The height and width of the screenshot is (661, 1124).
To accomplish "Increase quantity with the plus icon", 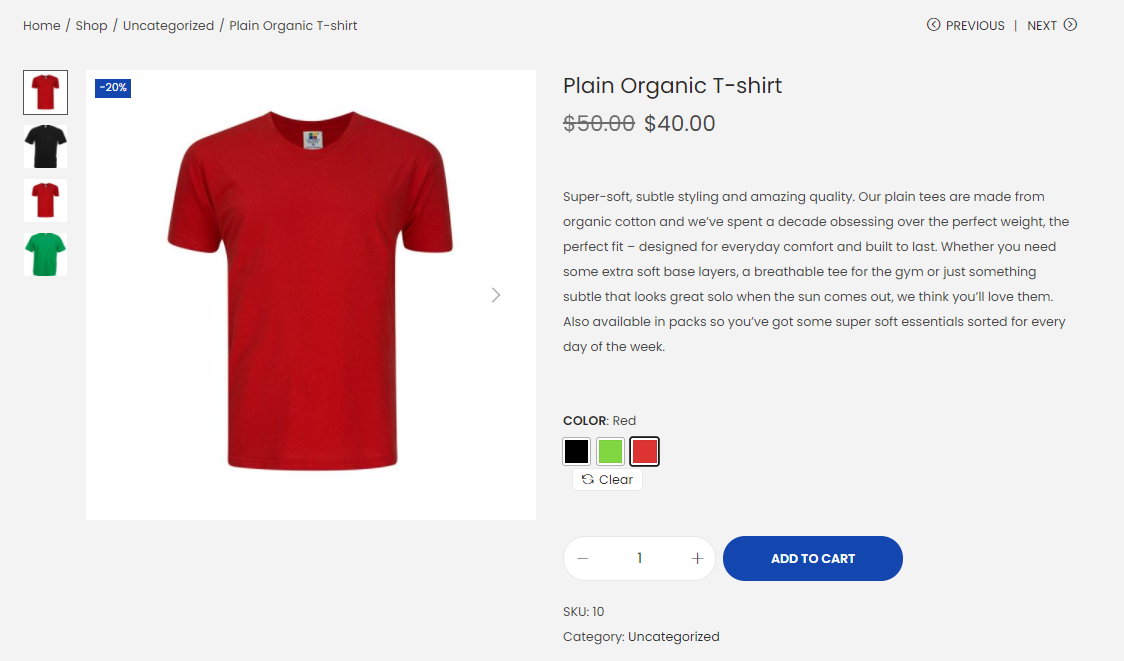I will point(697,558).
